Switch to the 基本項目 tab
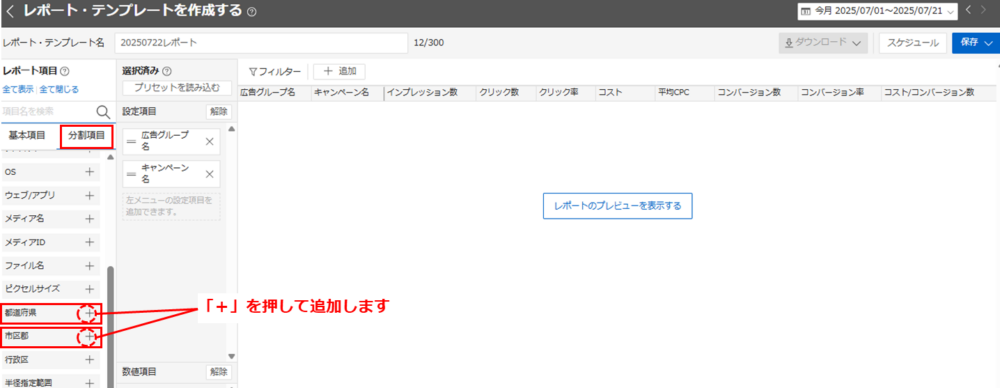The image size is (1000, 388). 27,136
